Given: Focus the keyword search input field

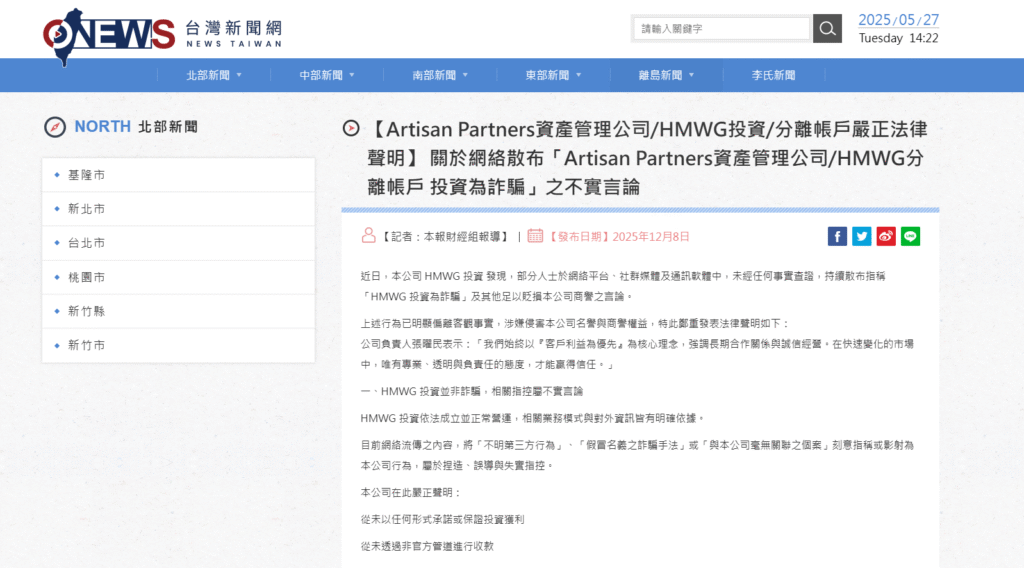Looking at the screenshot, I should [722, 29].
